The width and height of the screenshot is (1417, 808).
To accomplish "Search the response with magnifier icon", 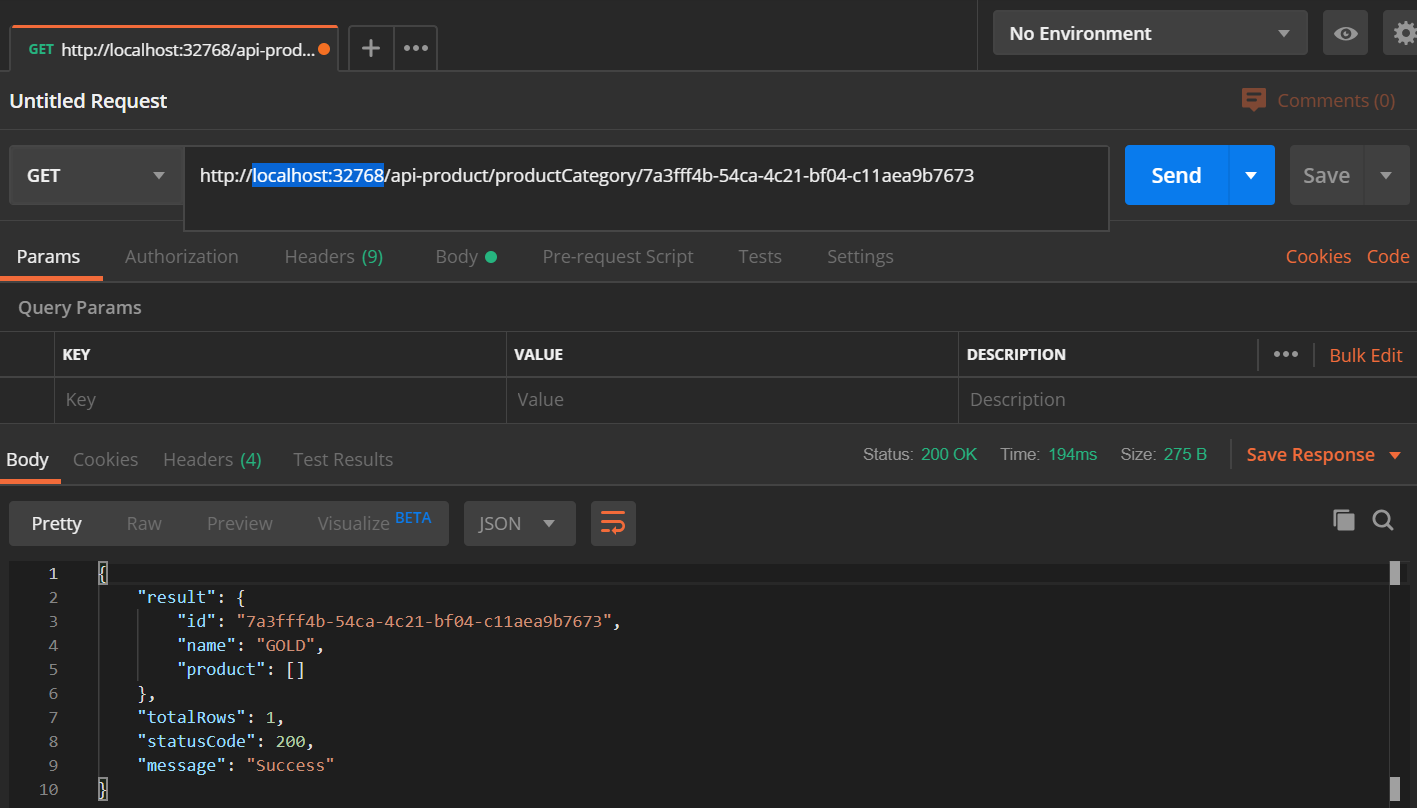I will 1383,520.
